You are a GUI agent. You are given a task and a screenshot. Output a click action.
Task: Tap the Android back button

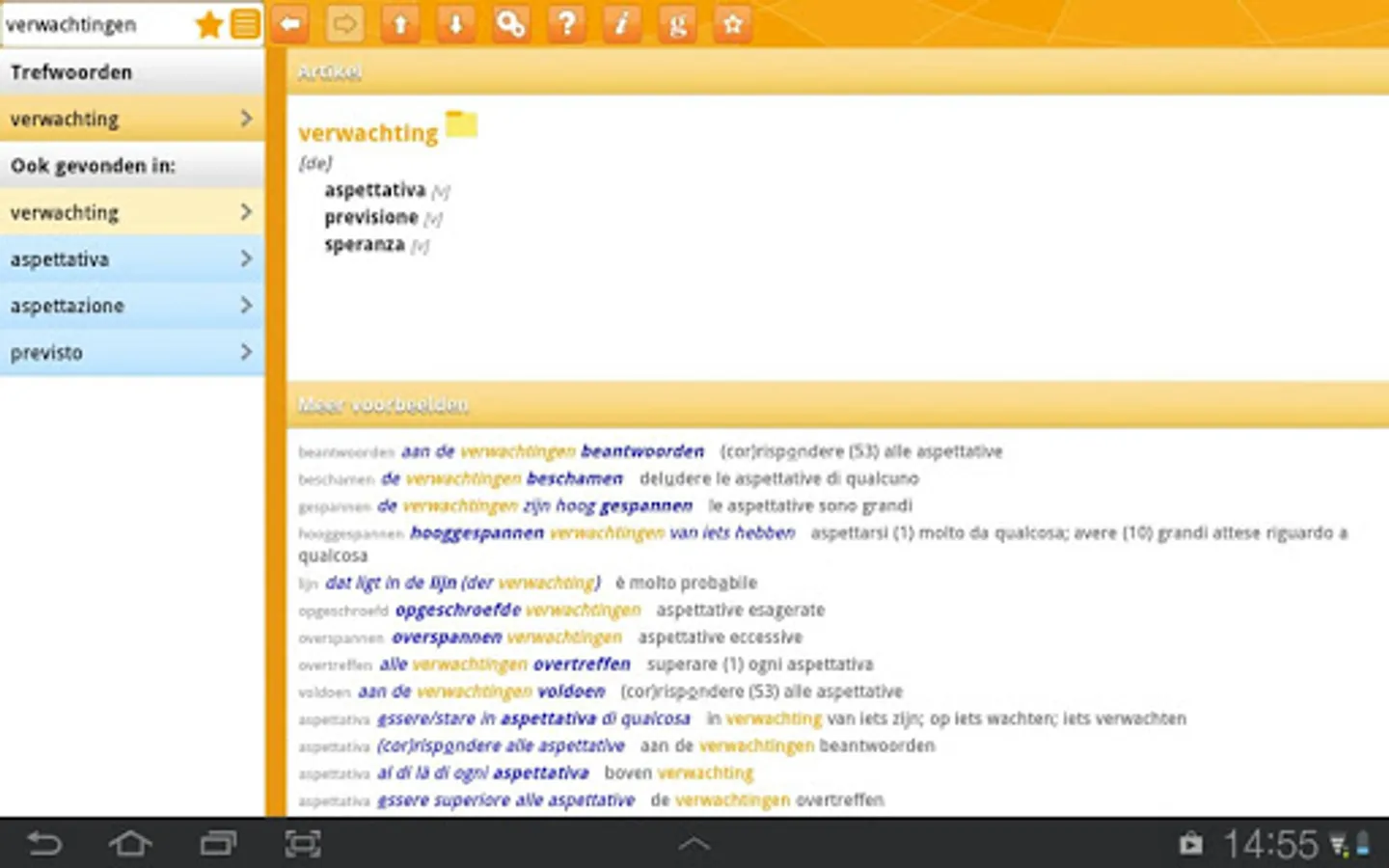tap(43, 844)
